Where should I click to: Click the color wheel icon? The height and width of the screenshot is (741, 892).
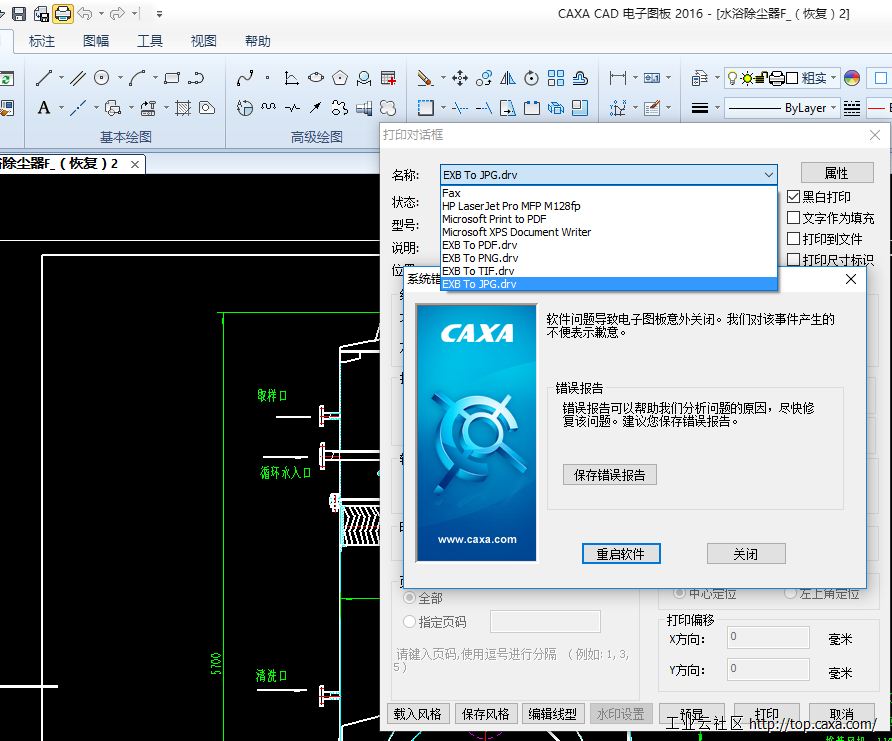tap(852, 78)
